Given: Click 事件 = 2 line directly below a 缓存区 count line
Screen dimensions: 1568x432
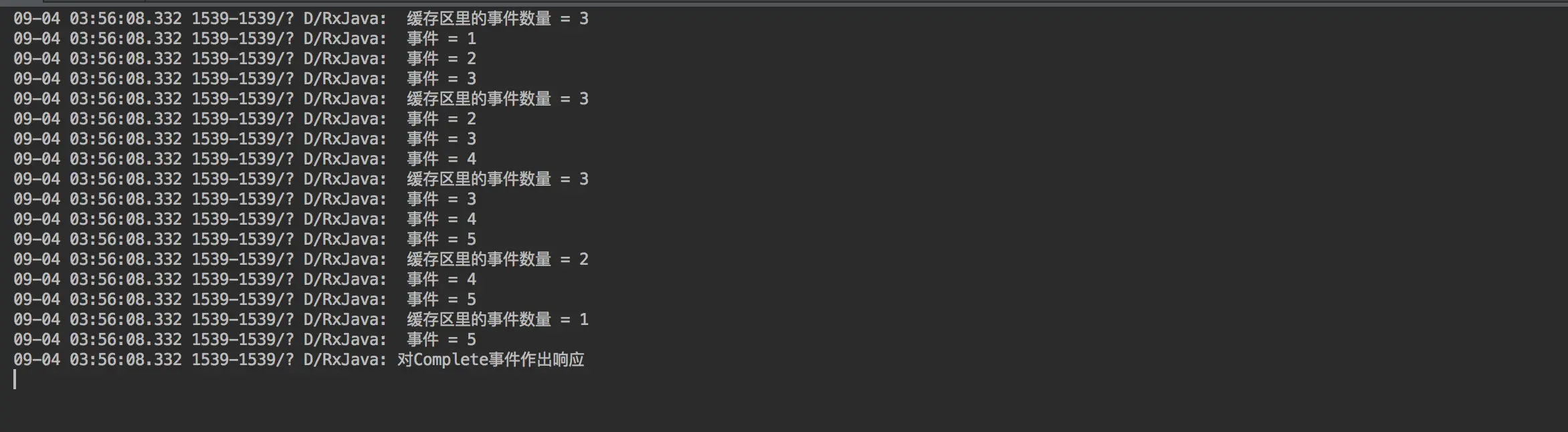Looking at the screenshot, I should pos(245,119).
